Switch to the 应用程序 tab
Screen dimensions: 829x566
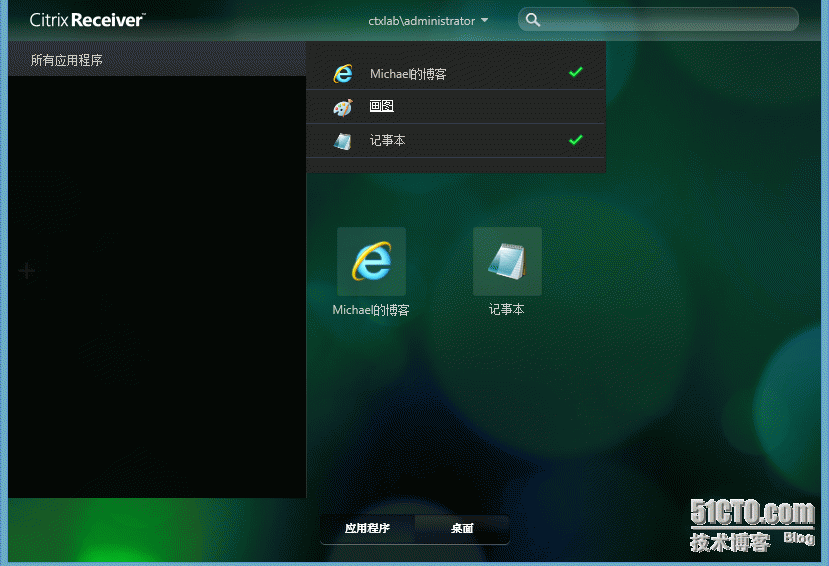click(367, 528)
